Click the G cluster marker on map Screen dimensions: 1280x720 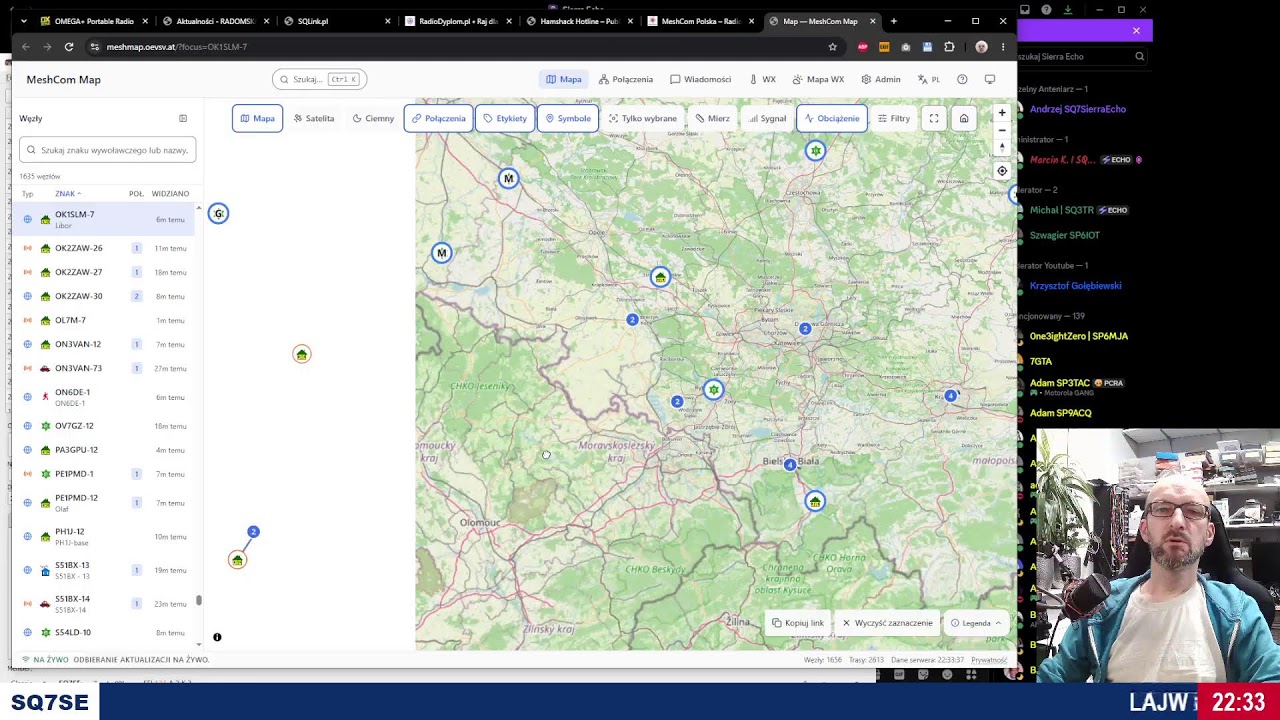(218, 213)
